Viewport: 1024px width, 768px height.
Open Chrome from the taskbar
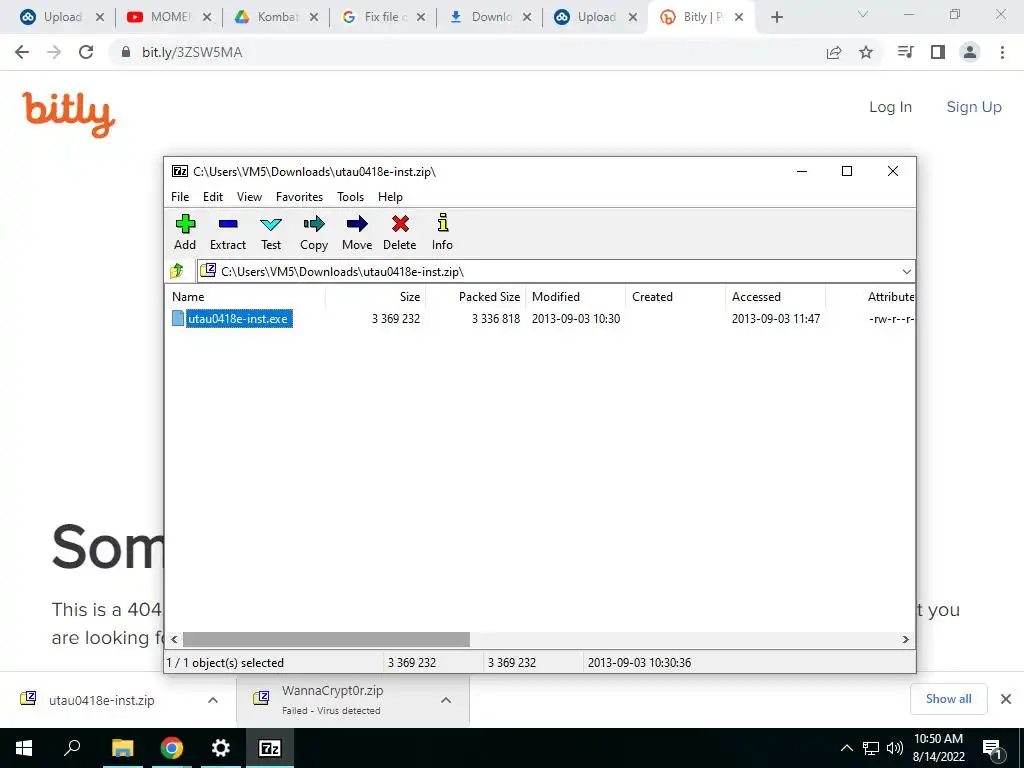click(x=172, y=748)
